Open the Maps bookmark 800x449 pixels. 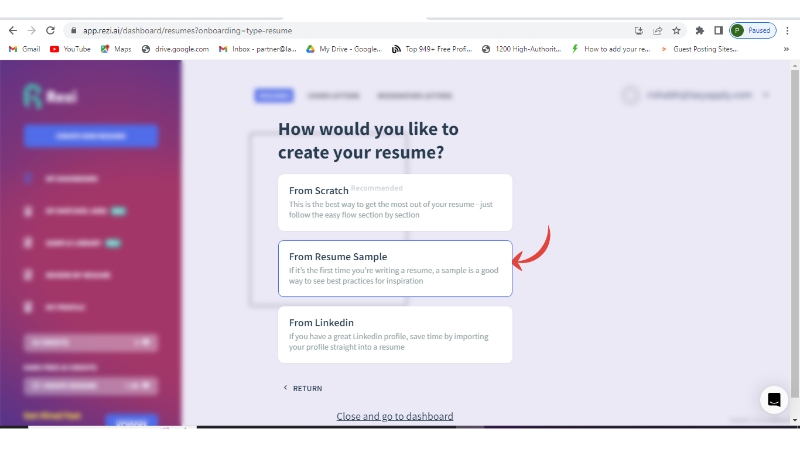coord(116,48)
